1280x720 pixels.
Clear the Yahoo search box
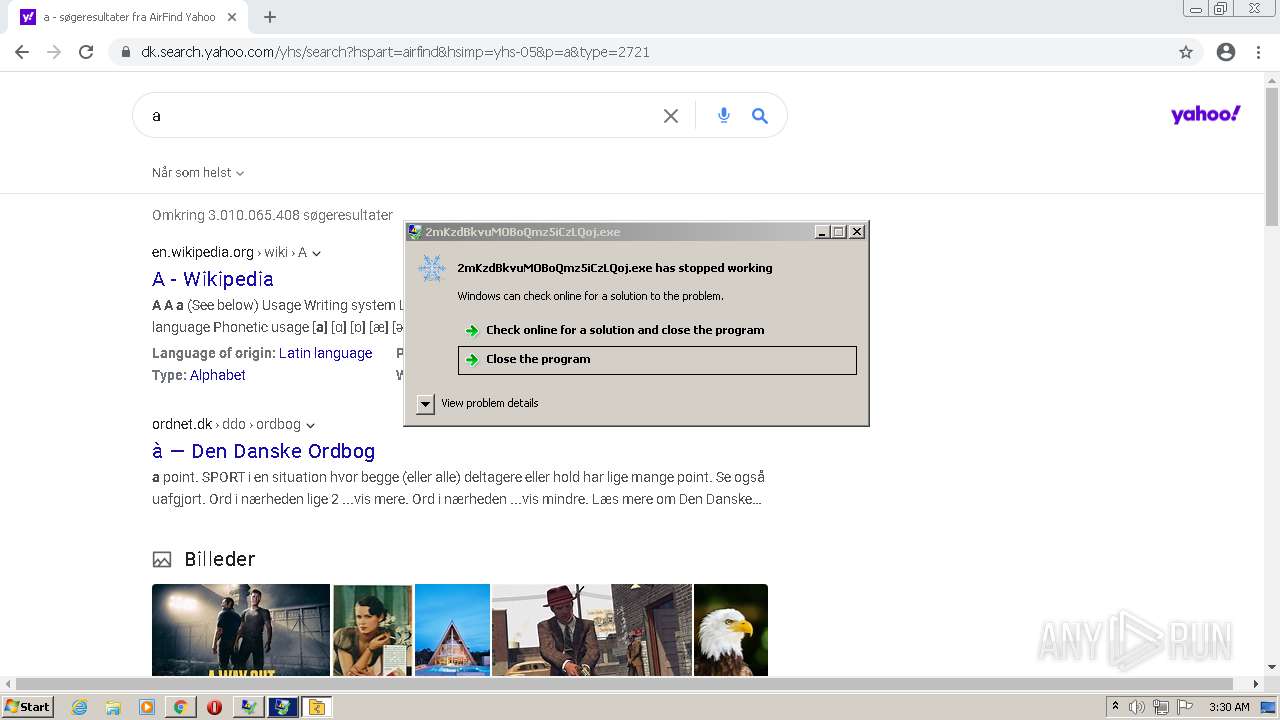pyautogui.click(x=671, y=116)
